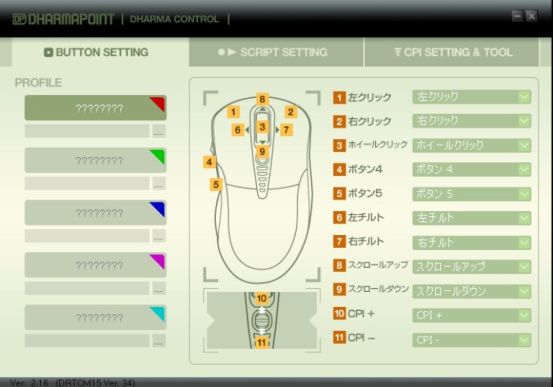
Task: Click marker 5 side button on diagram
Action: [216, 185]
